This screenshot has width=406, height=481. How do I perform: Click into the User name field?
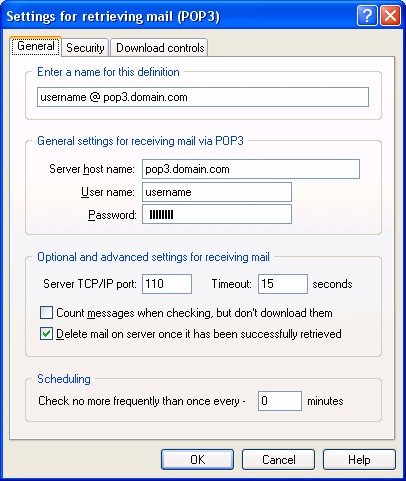pos(217,192)
